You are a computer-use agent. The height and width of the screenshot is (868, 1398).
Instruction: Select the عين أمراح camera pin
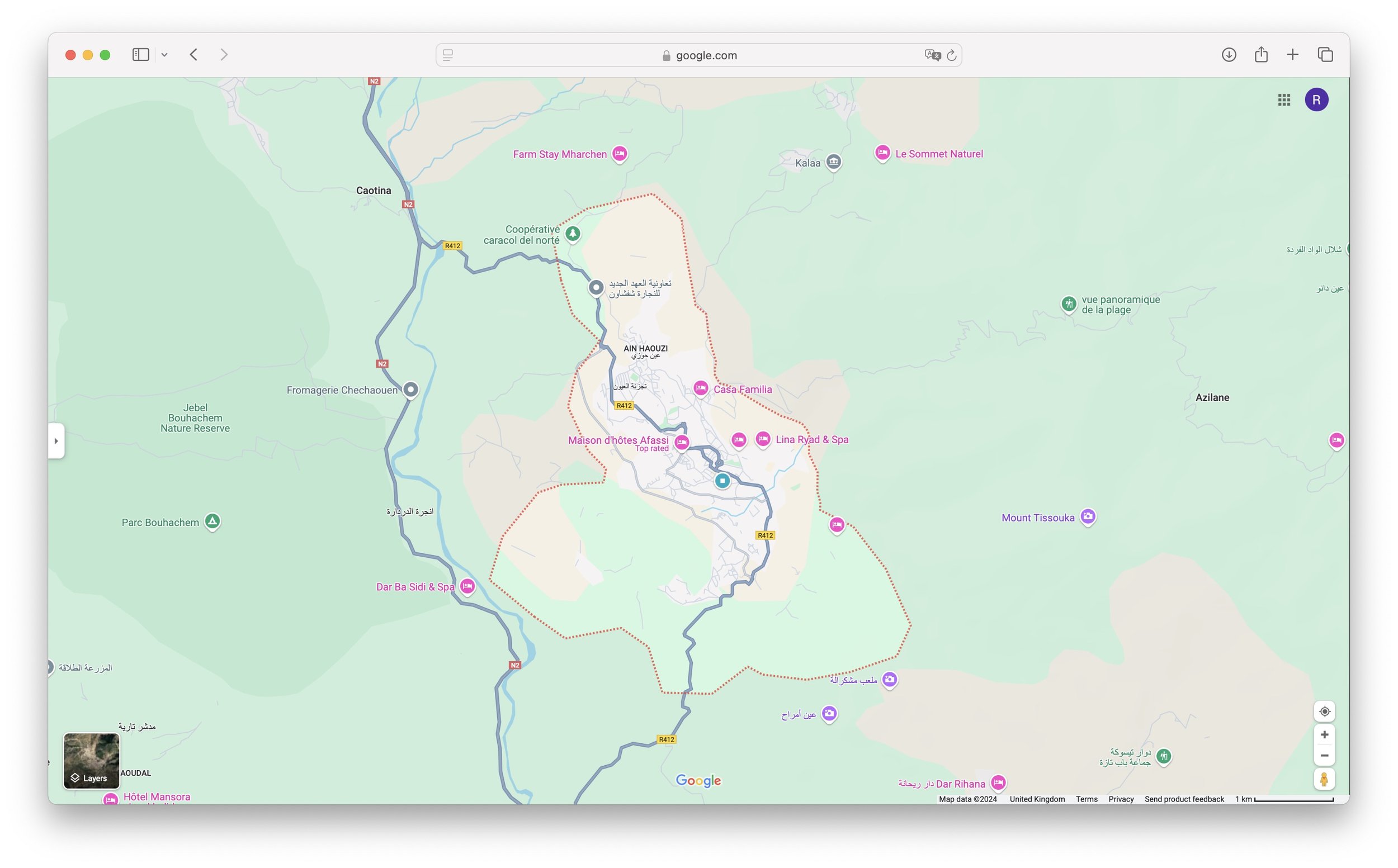point(829,714)
